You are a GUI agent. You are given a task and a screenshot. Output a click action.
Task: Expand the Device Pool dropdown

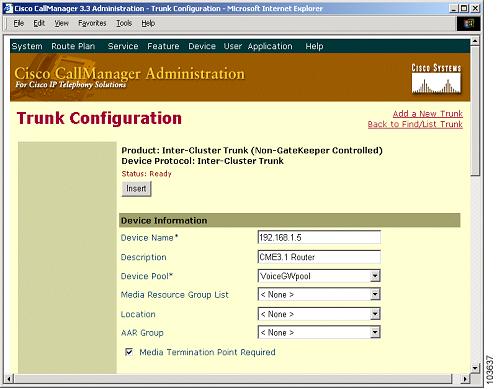click(x=375, y=276)
